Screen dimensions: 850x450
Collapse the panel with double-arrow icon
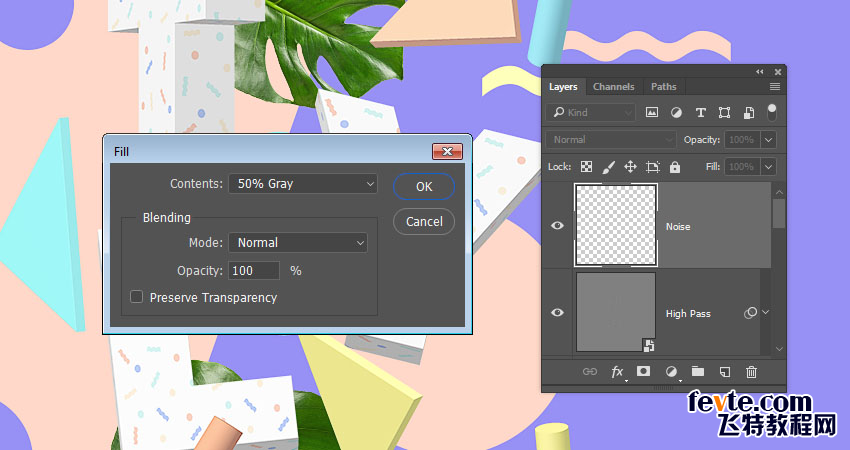tap(759, 72)
